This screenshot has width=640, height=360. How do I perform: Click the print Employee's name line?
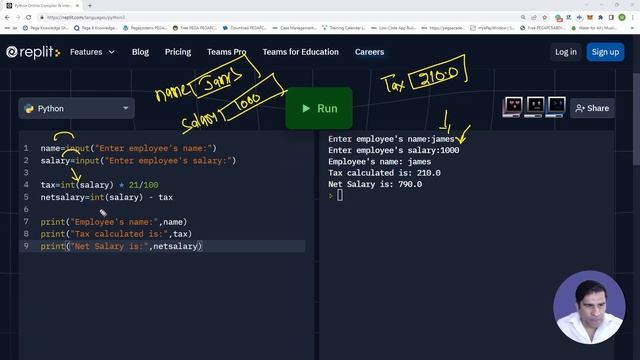click(114, 222)
